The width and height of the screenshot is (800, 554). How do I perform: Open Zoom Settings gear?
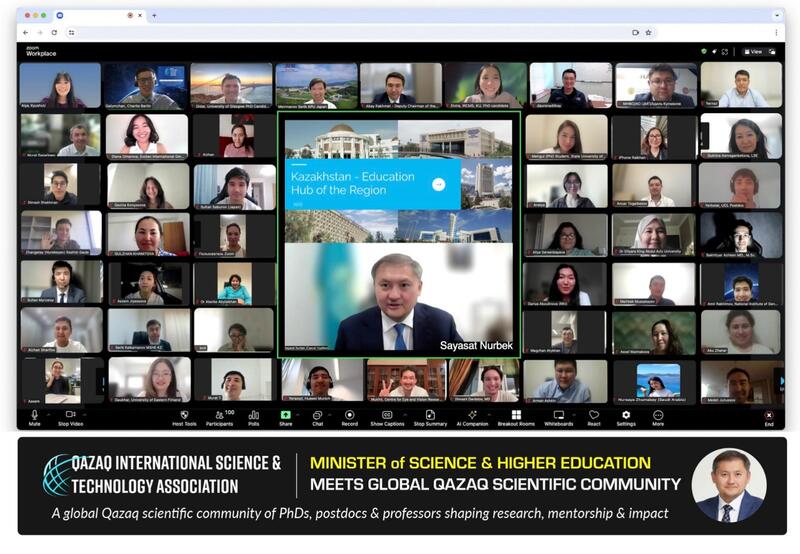(626, 416)
